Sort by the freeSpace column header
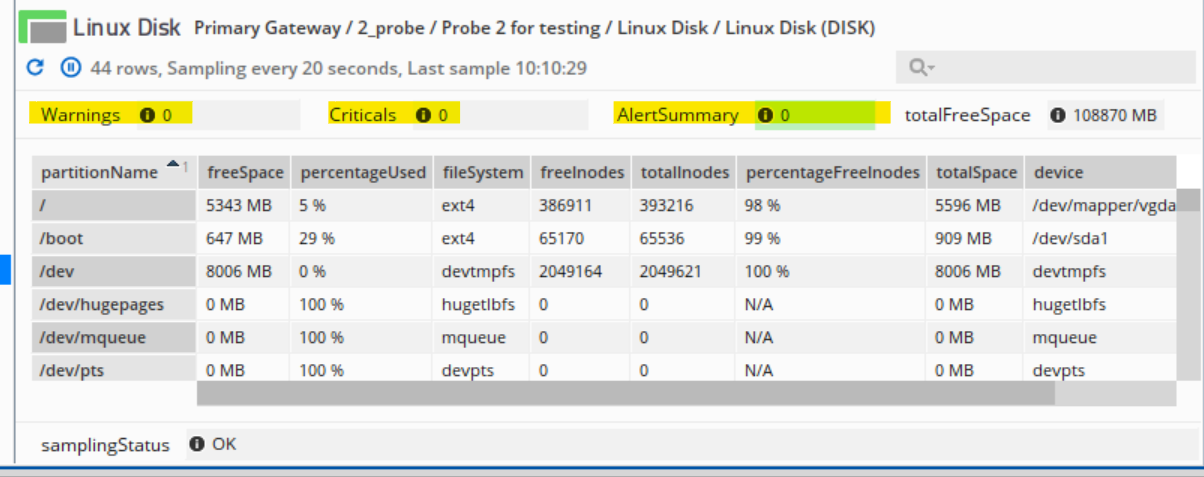This screenshot has width=1204, height=477. pyautogui.click(x=245, y=172)
